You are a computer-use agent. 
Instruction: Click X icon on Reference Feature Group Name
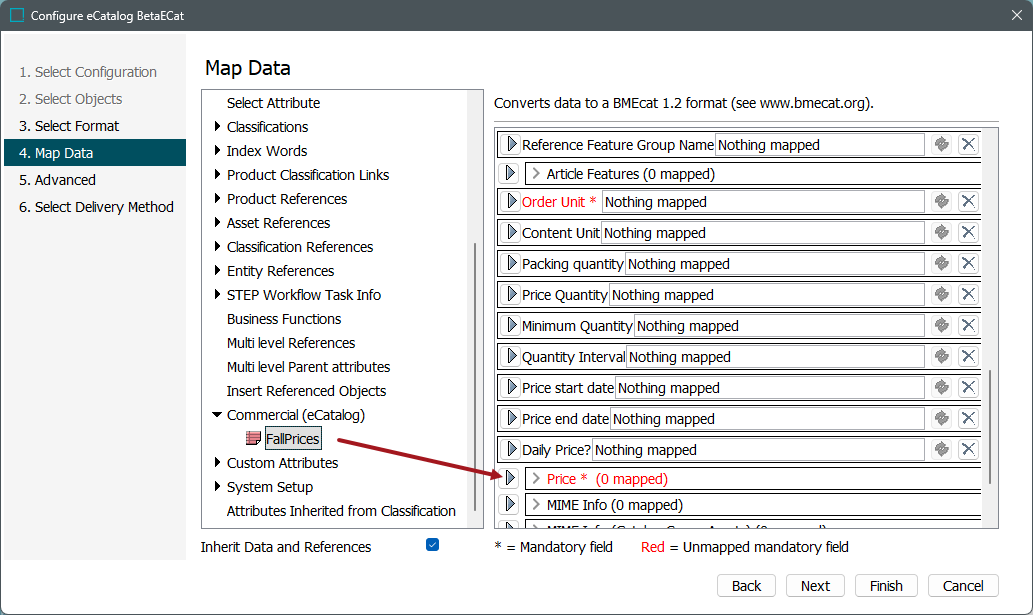point(968,145)
